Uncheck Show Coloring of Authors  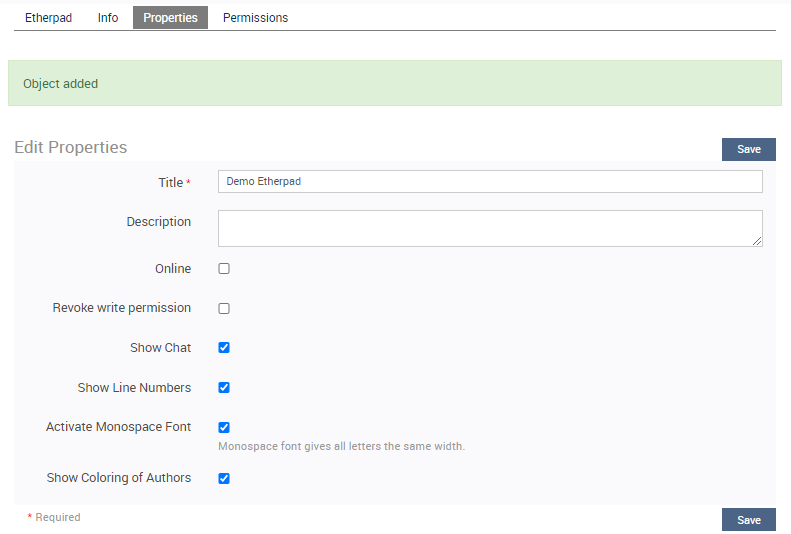tap(224, 479)
